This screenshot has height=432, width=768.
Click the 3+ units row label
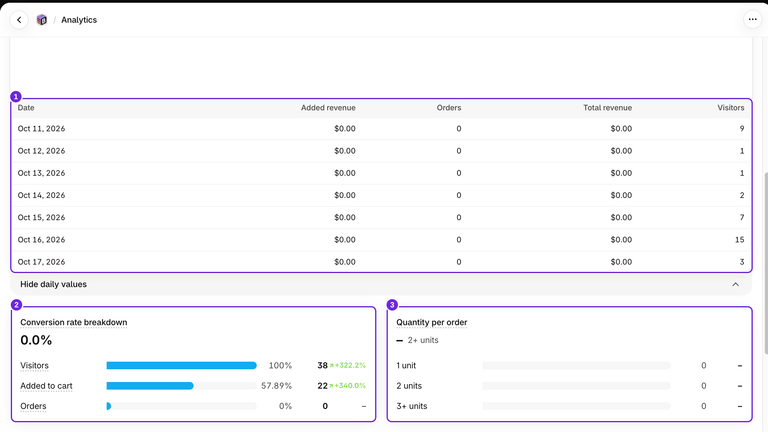(411, 406)
